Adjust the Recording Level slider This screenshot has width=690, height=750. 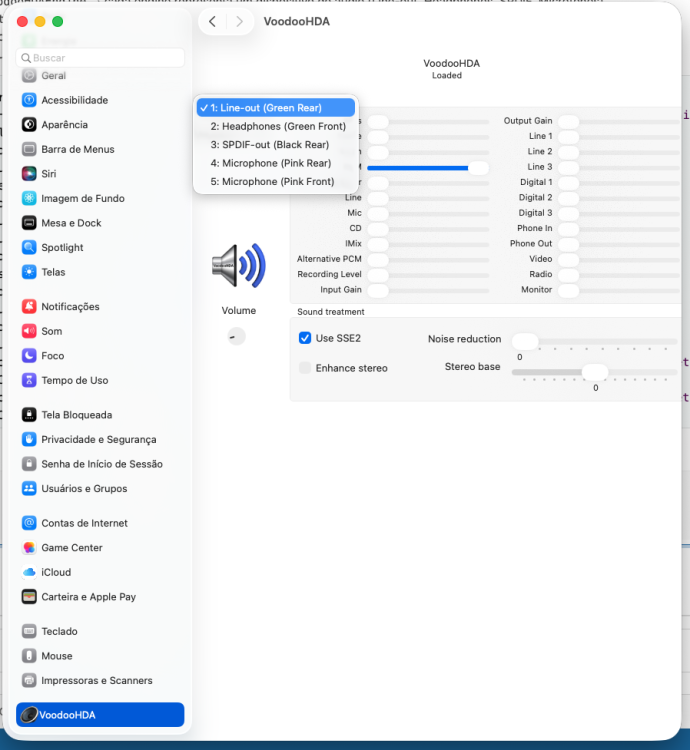(428, 275)
